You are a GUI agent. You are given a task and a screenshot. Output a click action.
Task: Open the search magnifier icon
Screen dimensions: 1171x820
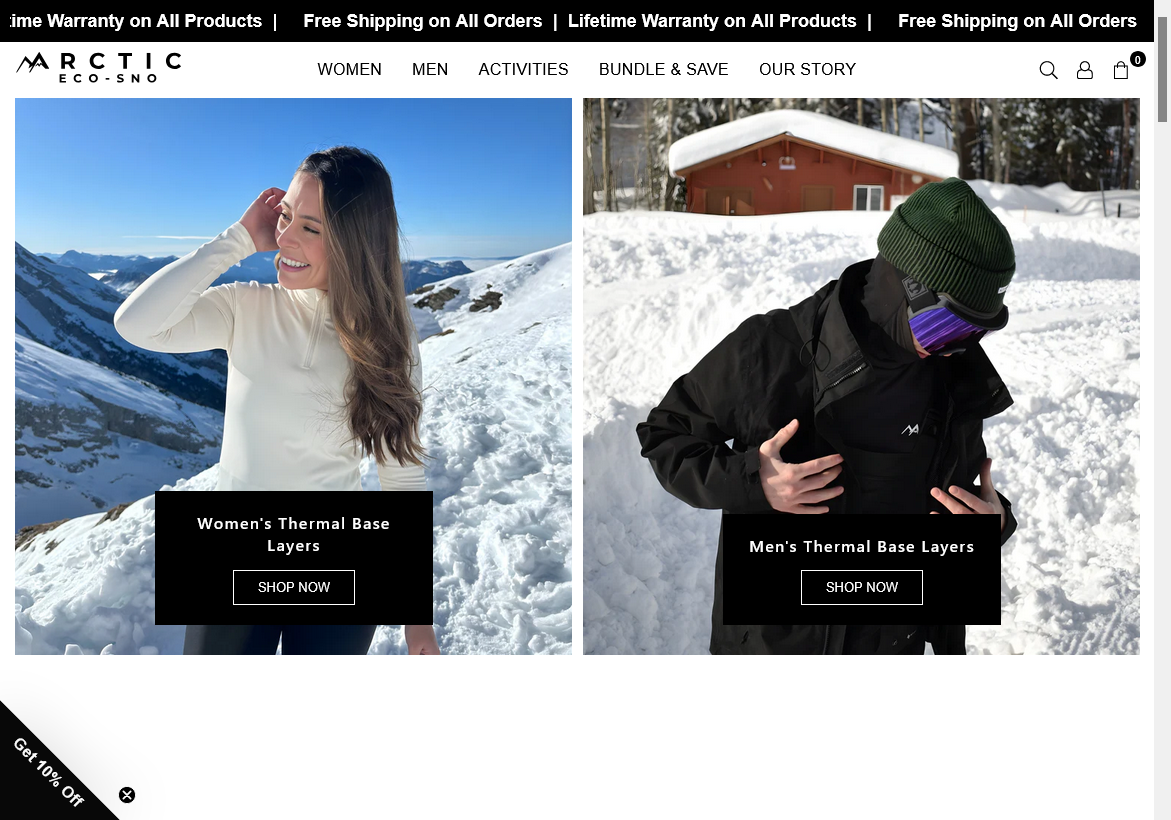(x=1049, y=70)
